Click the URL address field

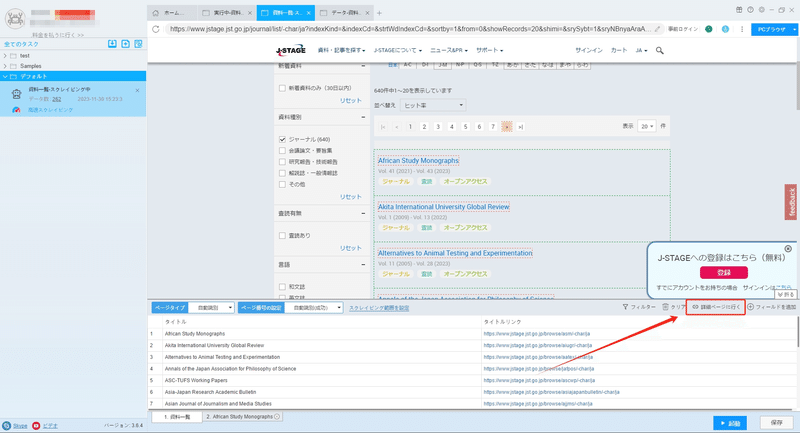(410, 29)
